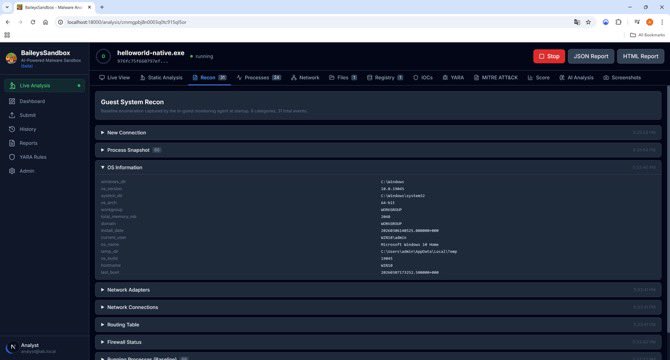Select the os_version value '10.0.19045'
670x360 pixels.
point(392,189)
